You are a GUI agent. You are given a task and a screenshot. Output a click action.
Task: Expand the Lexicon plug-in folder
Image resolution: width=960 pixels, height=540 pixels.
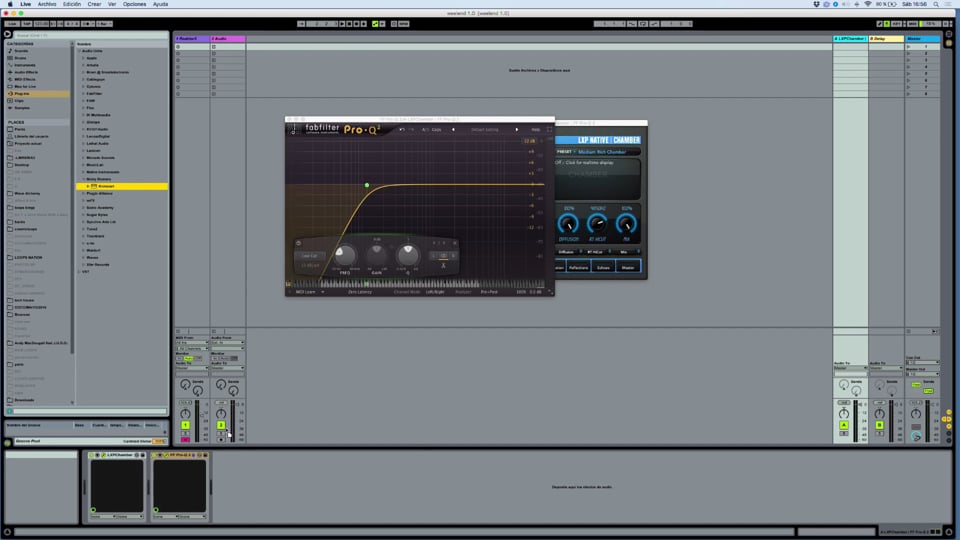click(x=83, y=151)
